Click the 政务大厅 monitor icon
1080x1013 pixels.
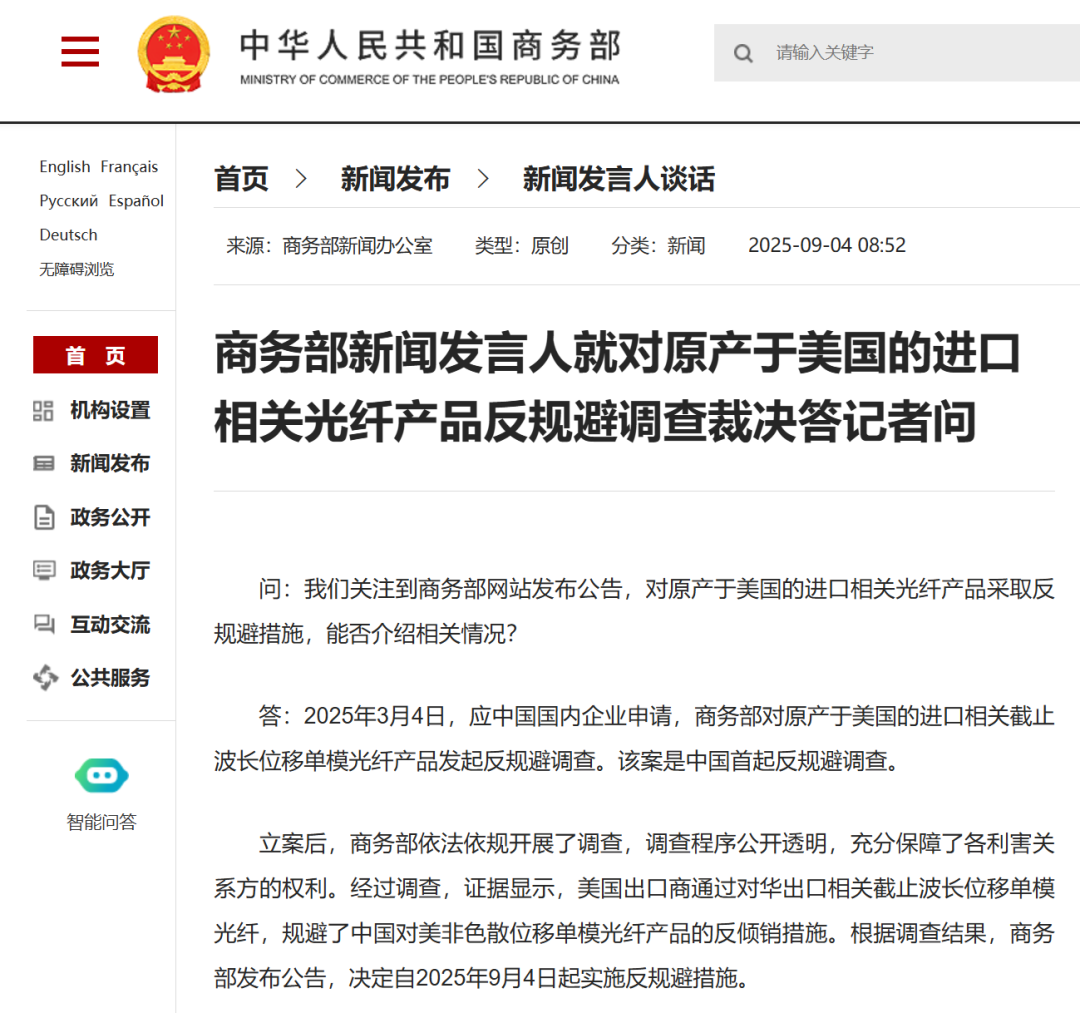click(44, 571)
